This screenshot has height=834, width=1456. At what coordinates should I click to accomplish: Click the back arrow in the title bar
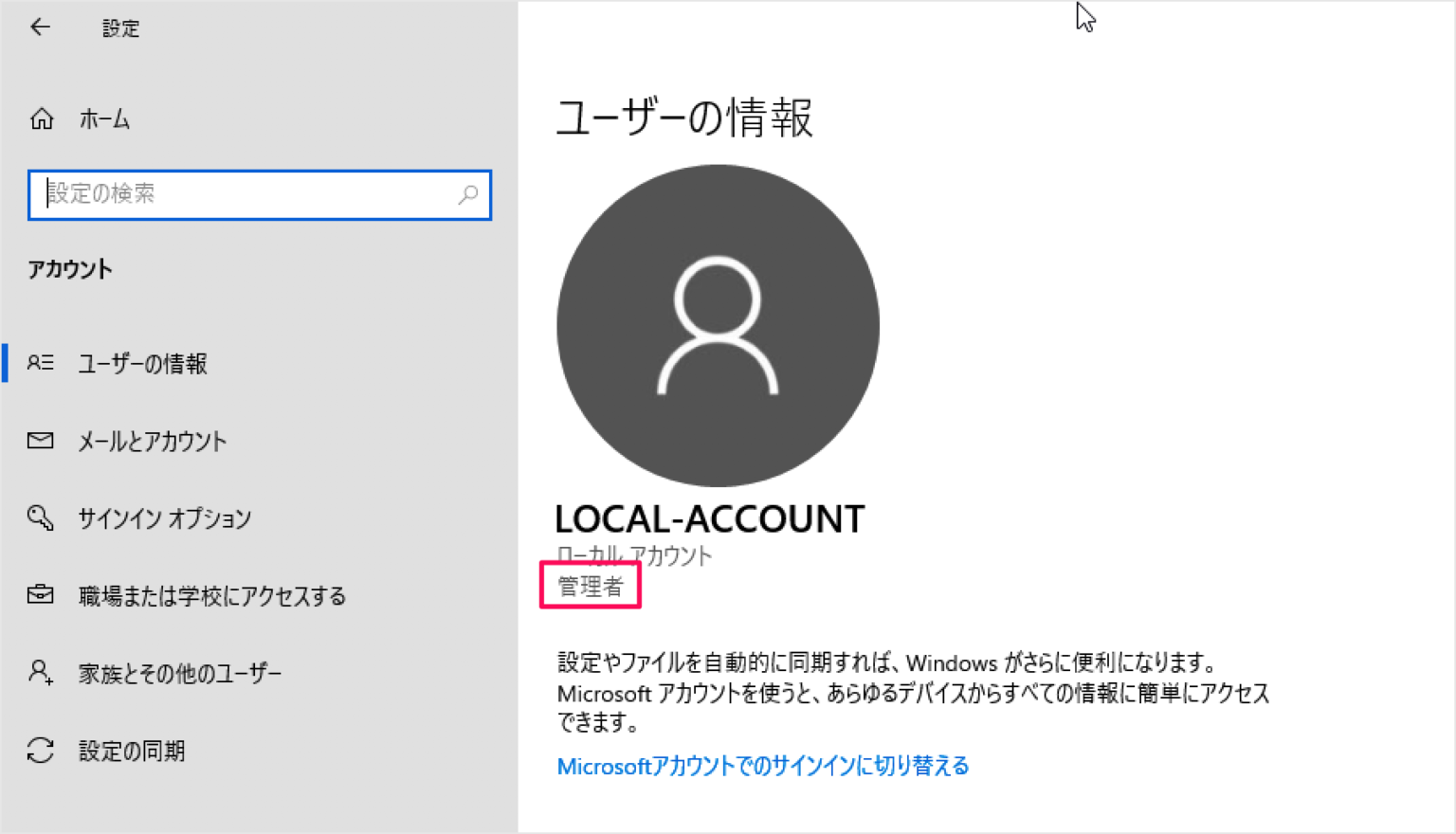coord(38,27)
